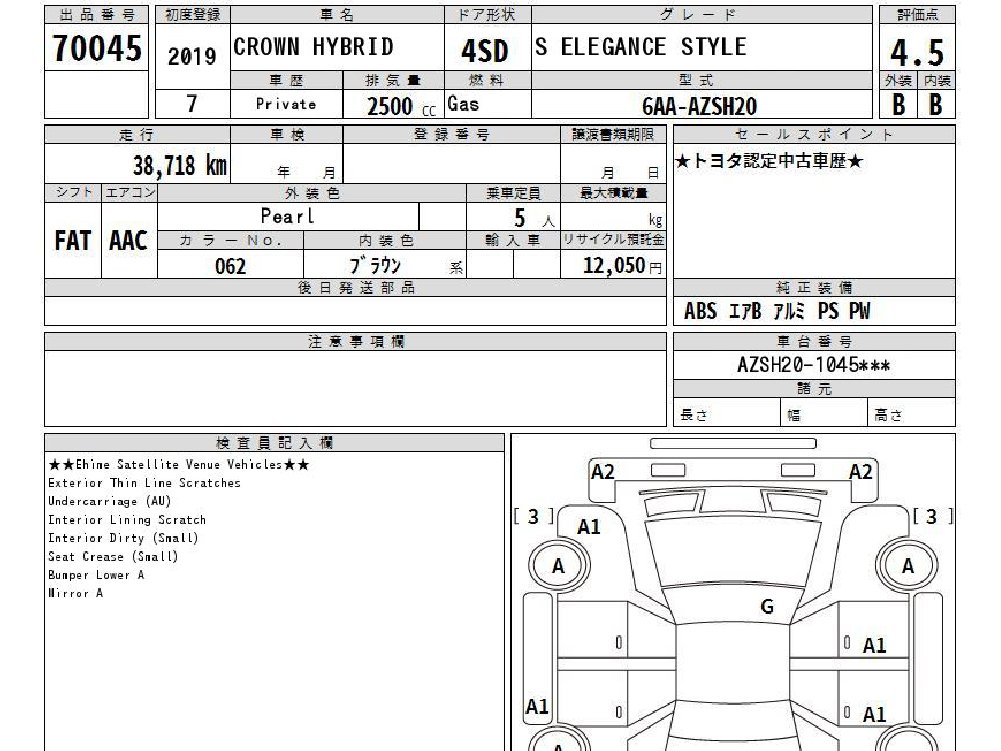
Task: Click the car name CROWN HYBRID
Action: (x=313, y=47)
